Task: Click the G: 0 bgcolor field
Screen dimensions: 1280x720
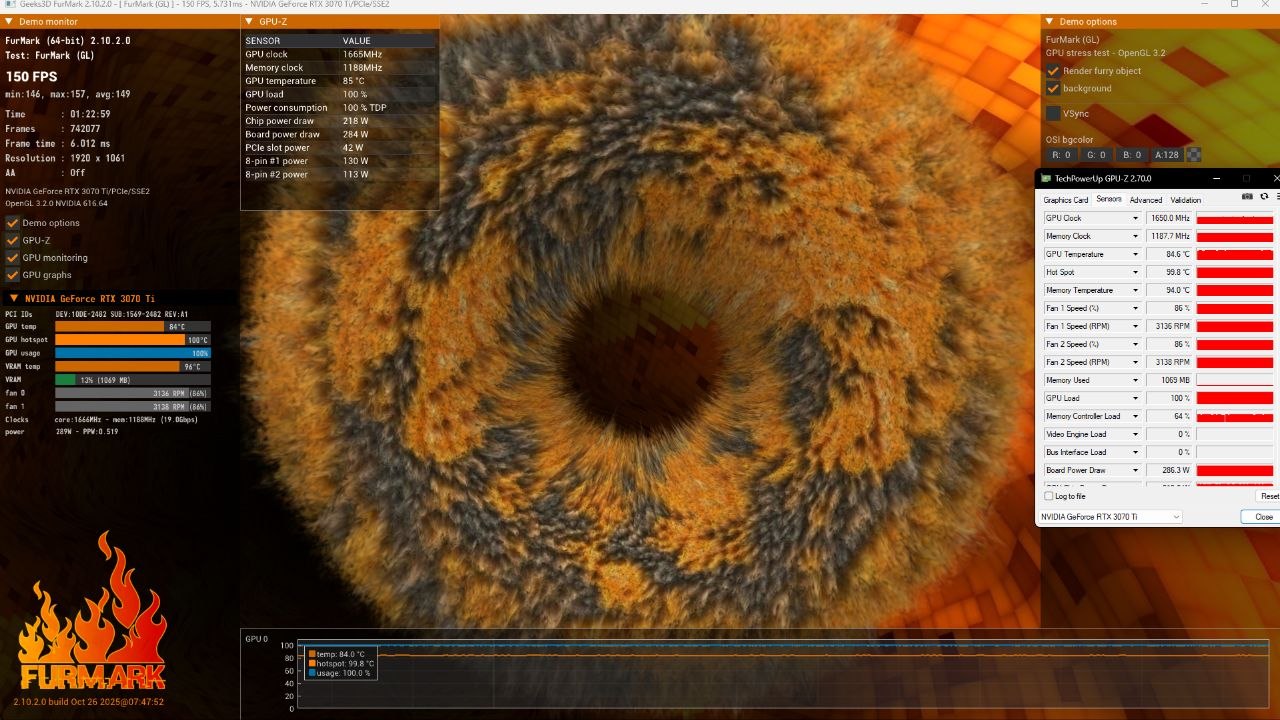Action: pos(1096,155)
